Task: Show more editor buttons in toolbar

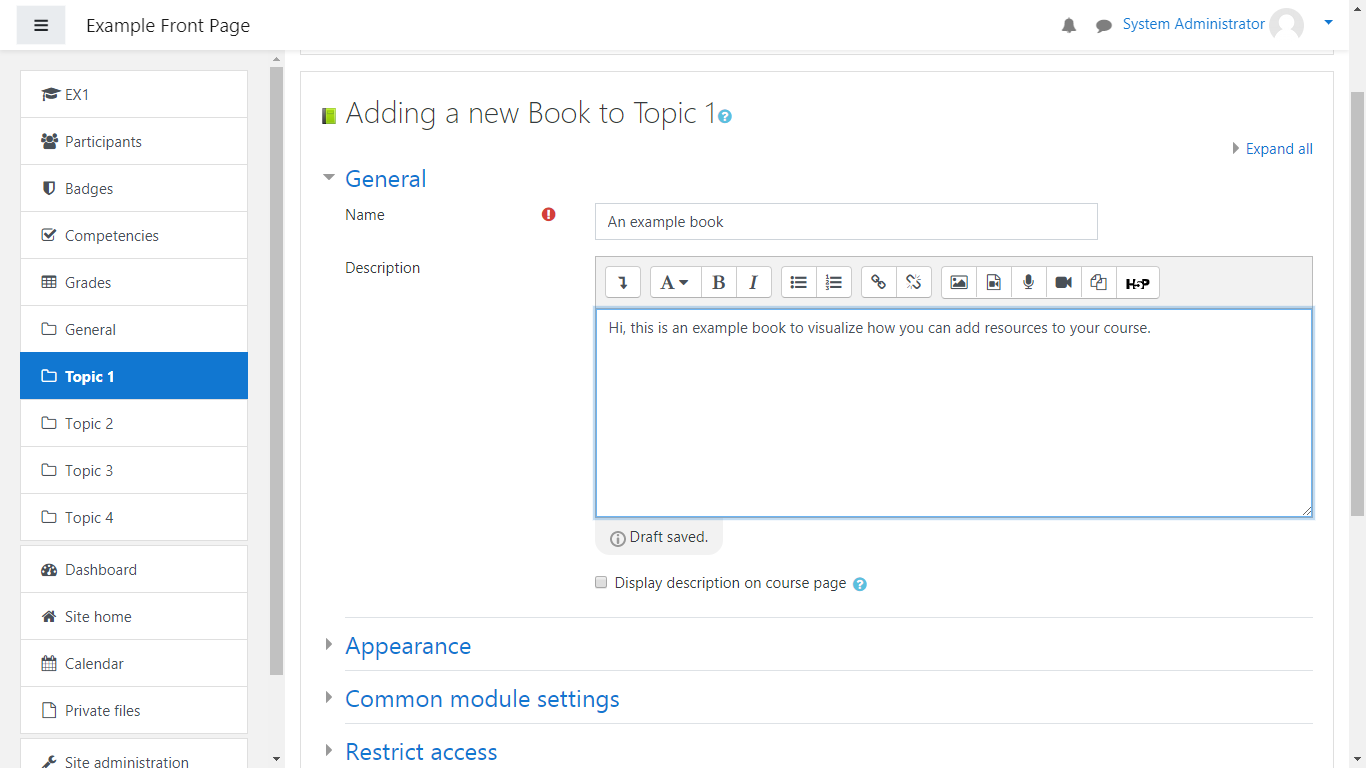Action: click(622, 283)
